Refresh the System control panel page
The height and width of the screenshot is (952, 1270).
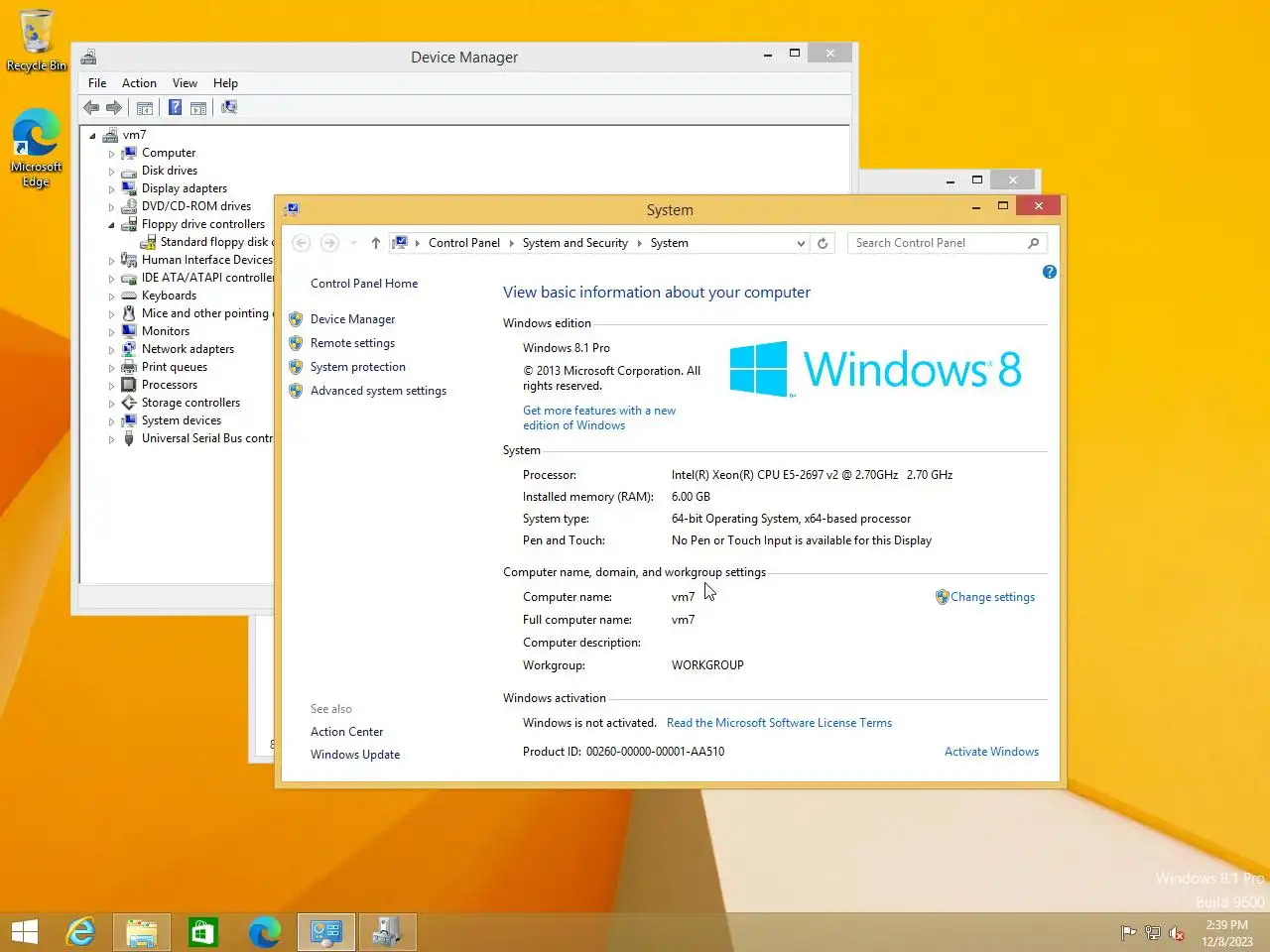(x=823, y=243)
